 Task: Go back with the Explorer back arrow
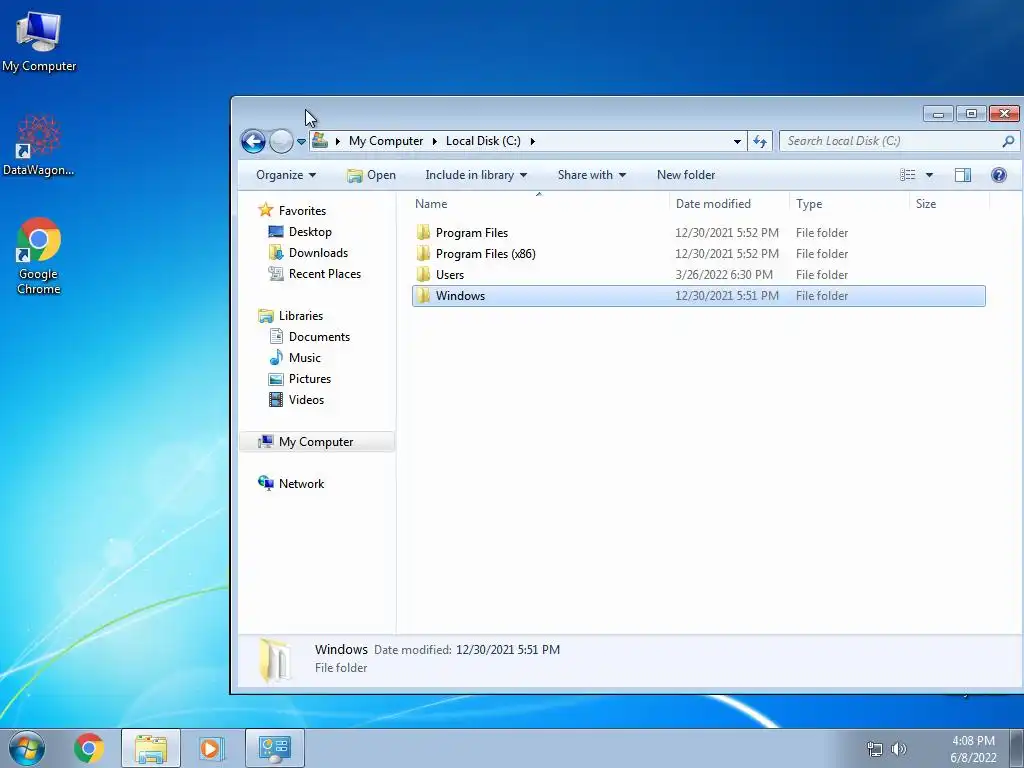(x=253, y=141)
